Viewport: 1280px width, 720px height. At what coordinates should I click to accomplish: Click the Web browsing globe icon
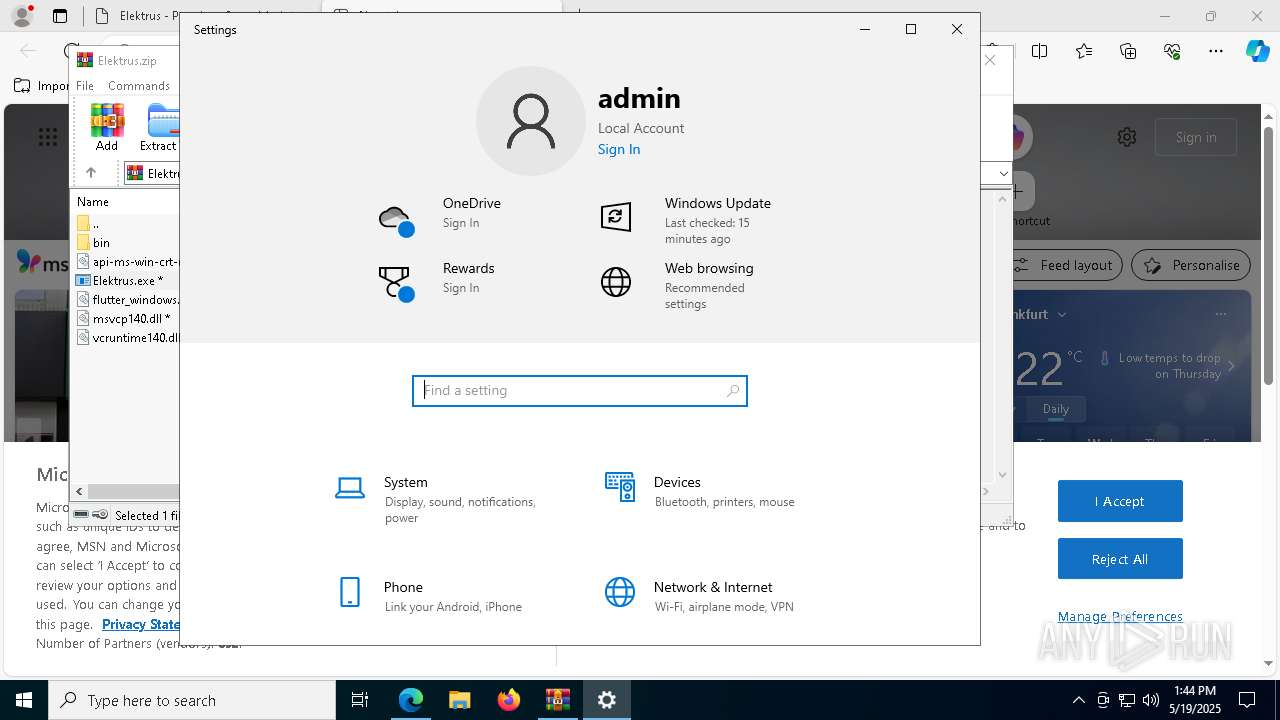[616, 282]
